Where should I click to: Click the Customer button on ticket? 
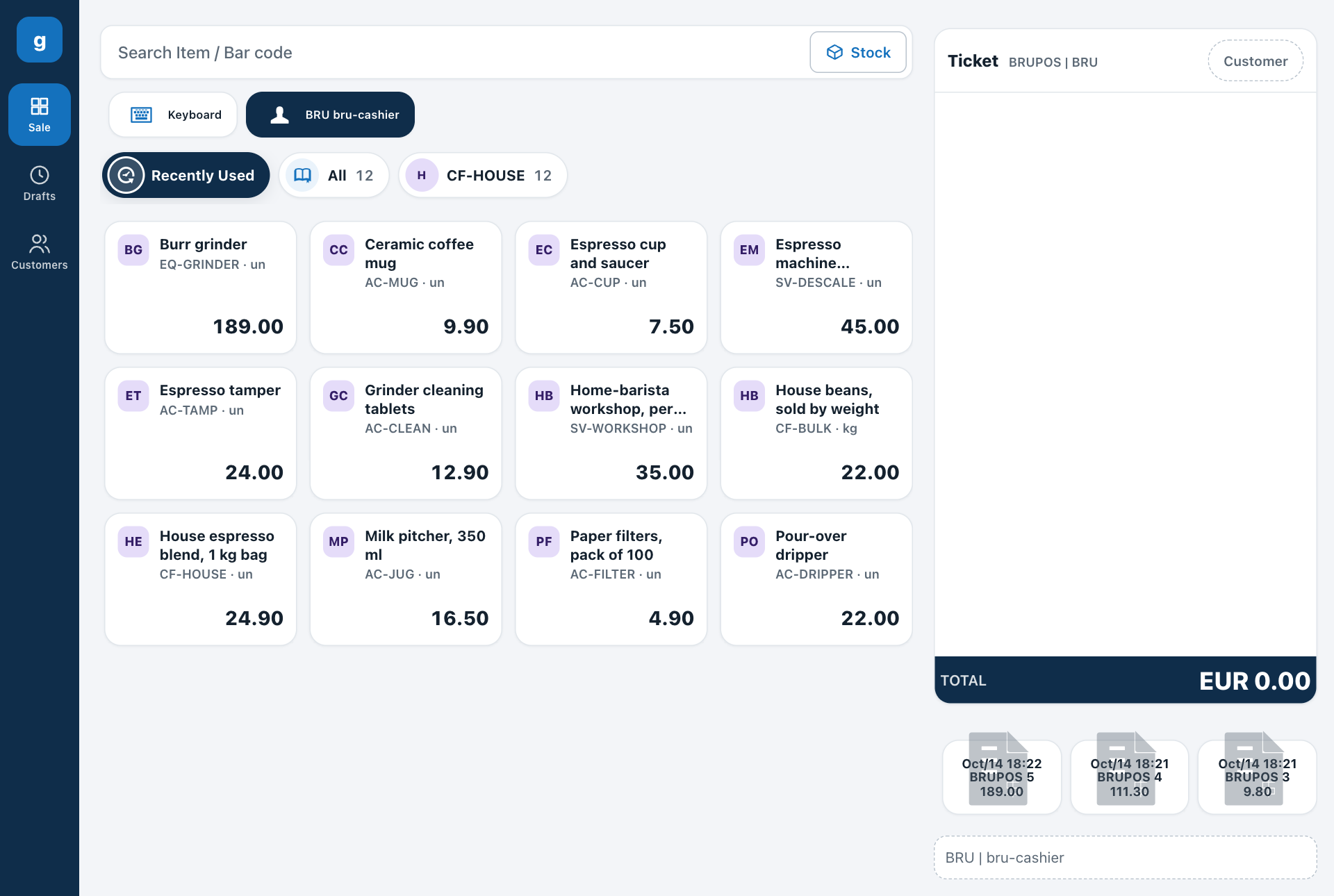pos(1255,61)
